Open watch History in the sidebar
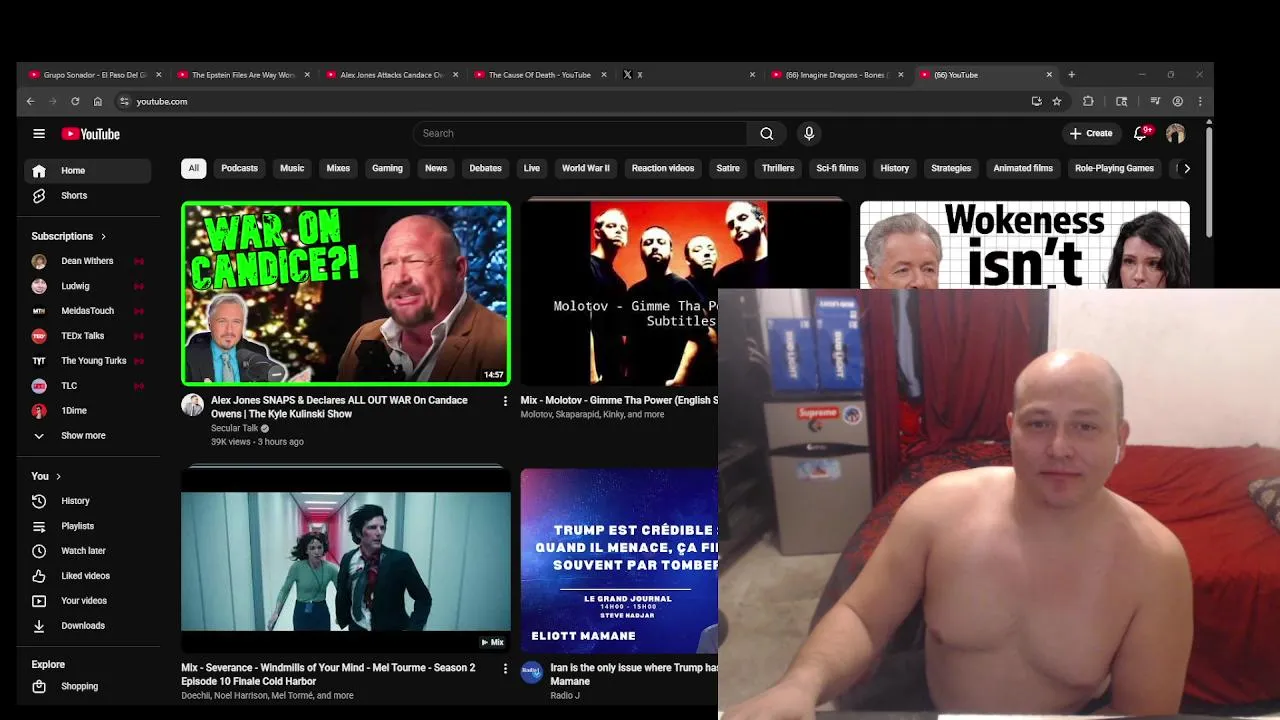Image resolution: width=1280 pixels, height=720 pixels. tap(88, 501)
